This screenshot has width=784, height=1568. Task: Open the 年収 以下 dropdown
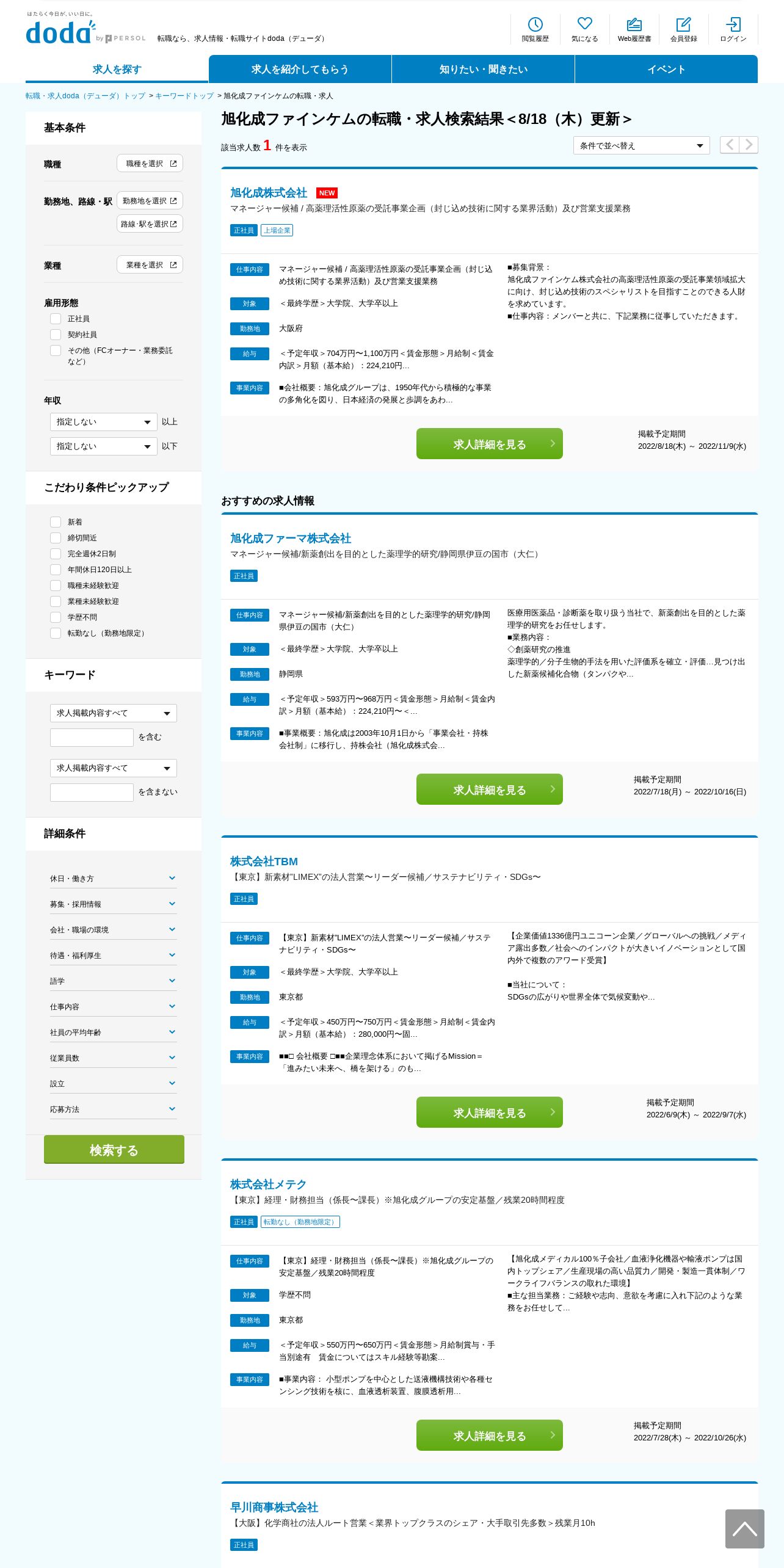(x=104, y=446)
